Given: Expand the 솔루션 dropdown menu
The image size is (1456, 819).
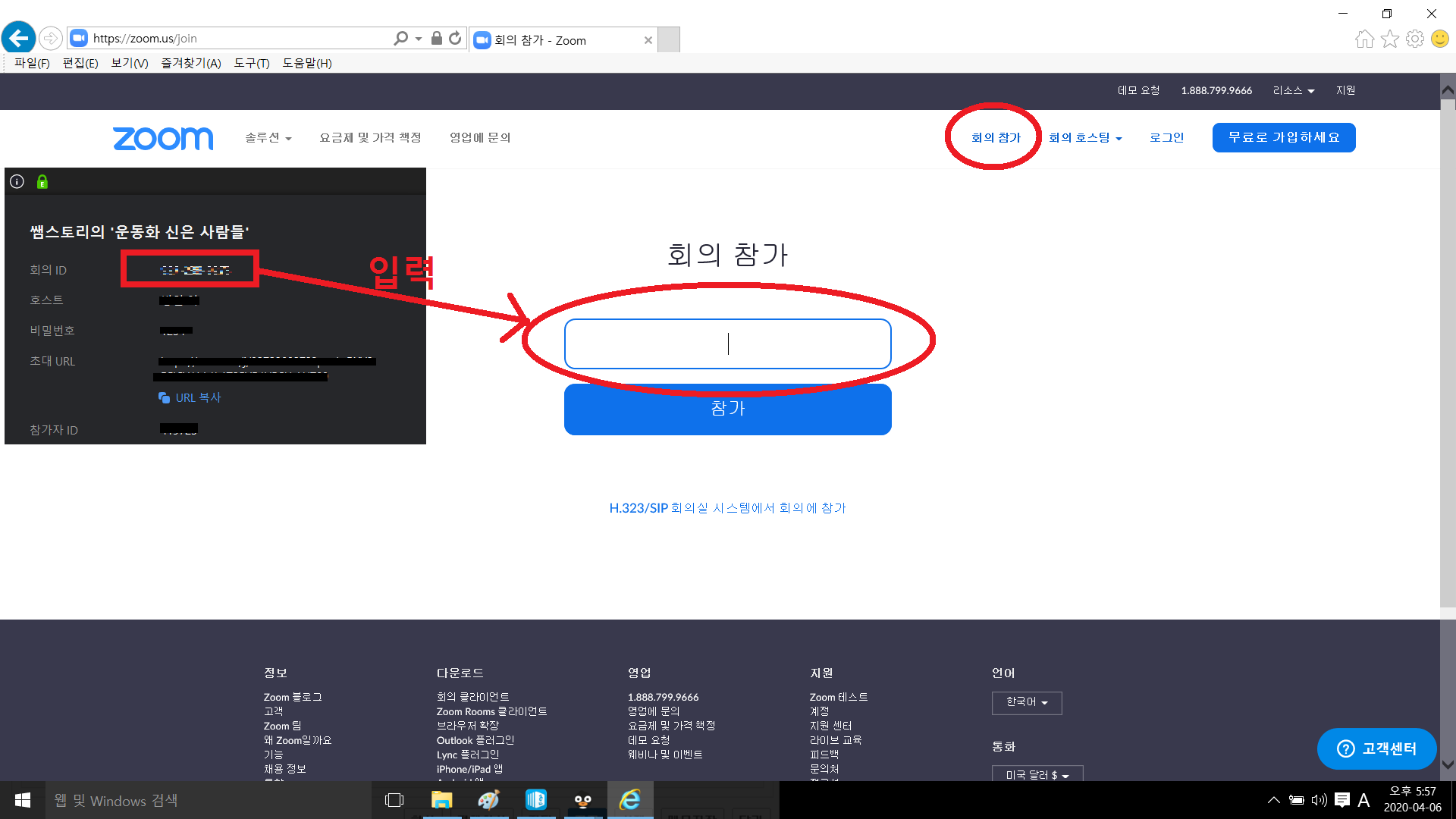Looking at the screenshot, I should [268, 138].
